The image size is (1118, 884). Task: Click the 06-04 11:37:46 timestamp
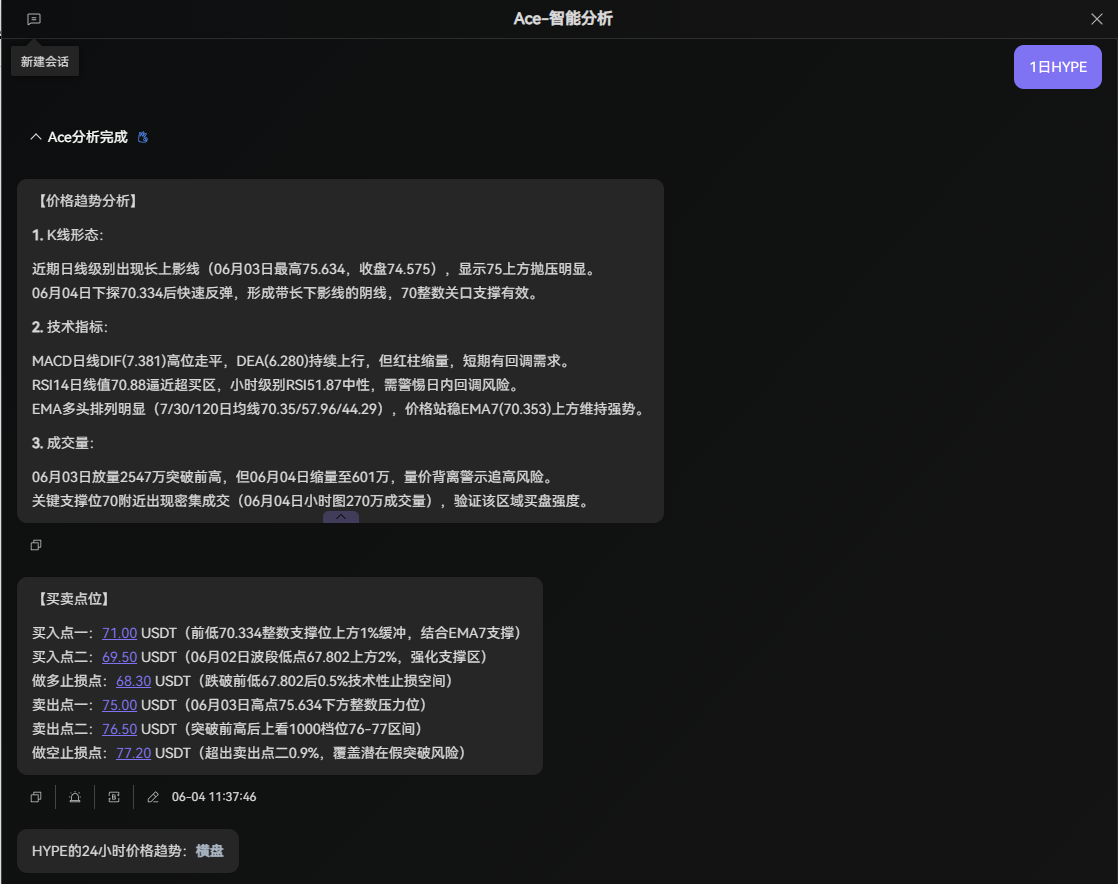click(x=214, y=797)
